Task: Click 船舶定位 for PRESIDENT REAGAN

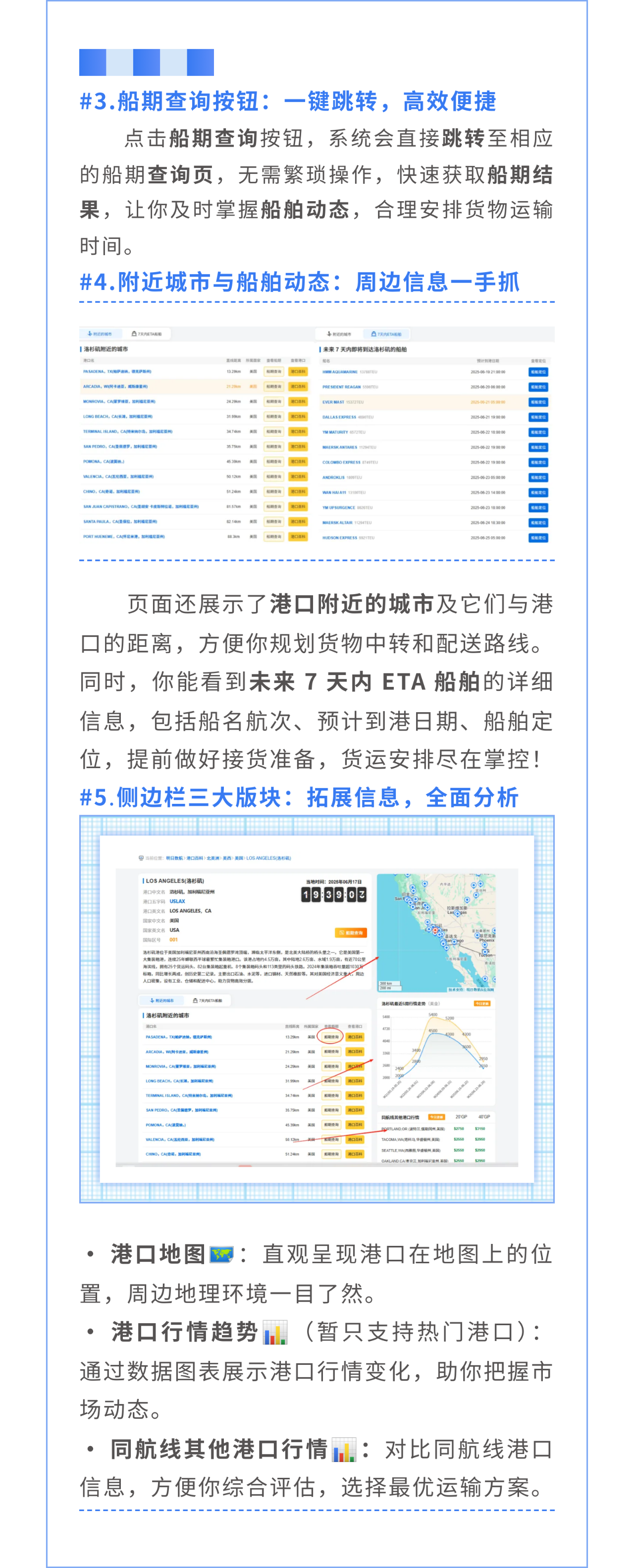Action: pyautogui.click(x=538, y=387)
